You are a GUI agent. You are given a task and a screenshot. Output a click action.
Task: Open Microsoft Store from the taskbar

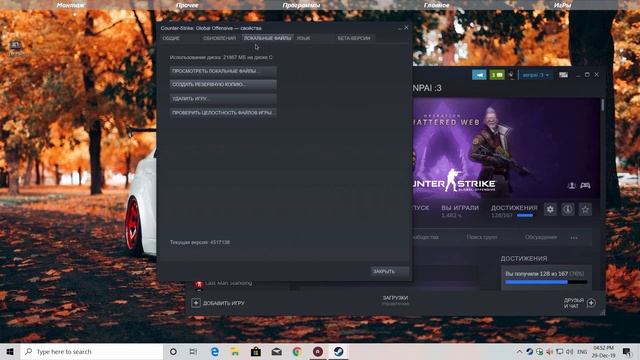pyautogui.click(x=256, y=351)
